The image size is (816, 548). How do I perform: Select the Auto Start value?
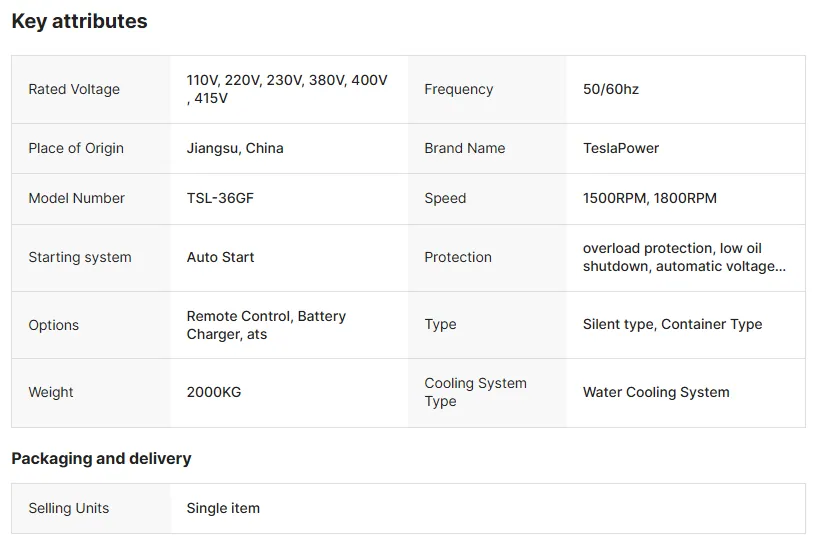pyautogui.click(x=220, y=257)
